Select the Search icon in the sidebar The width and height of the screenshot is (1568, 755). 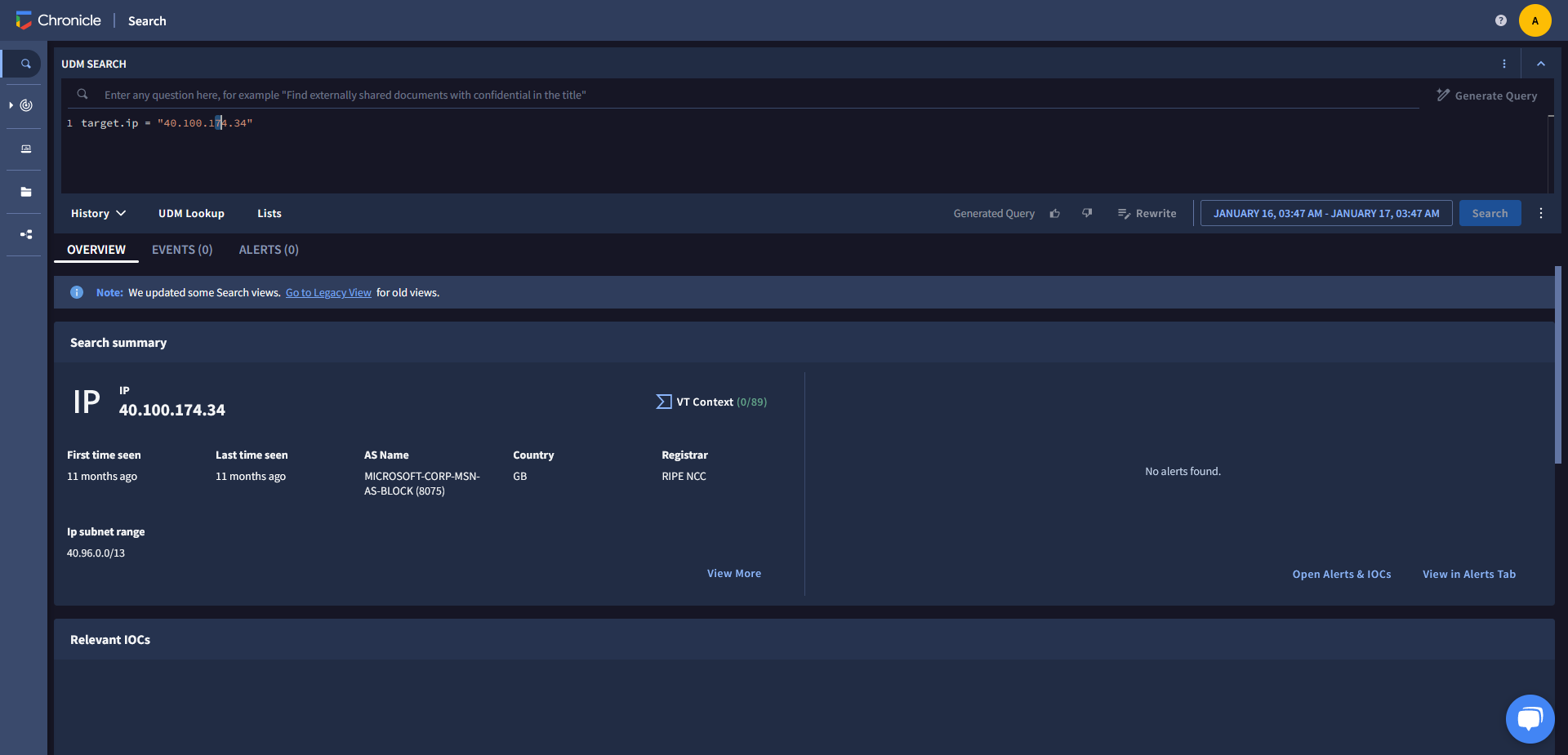(25, 63)
